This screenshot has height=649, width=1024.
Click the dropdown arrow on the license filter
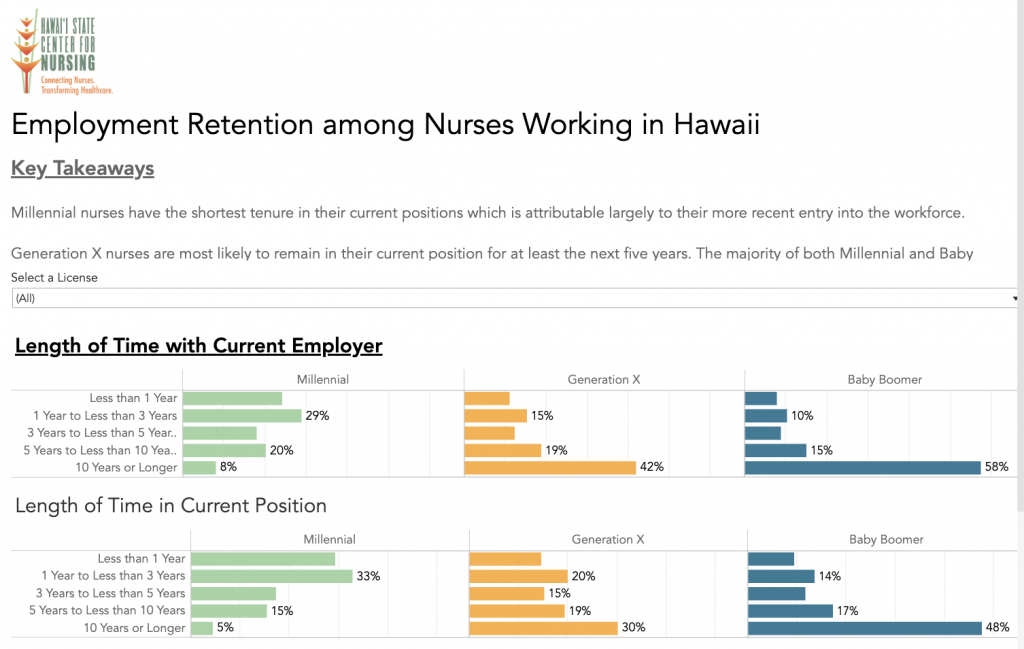click(1015, 297)
